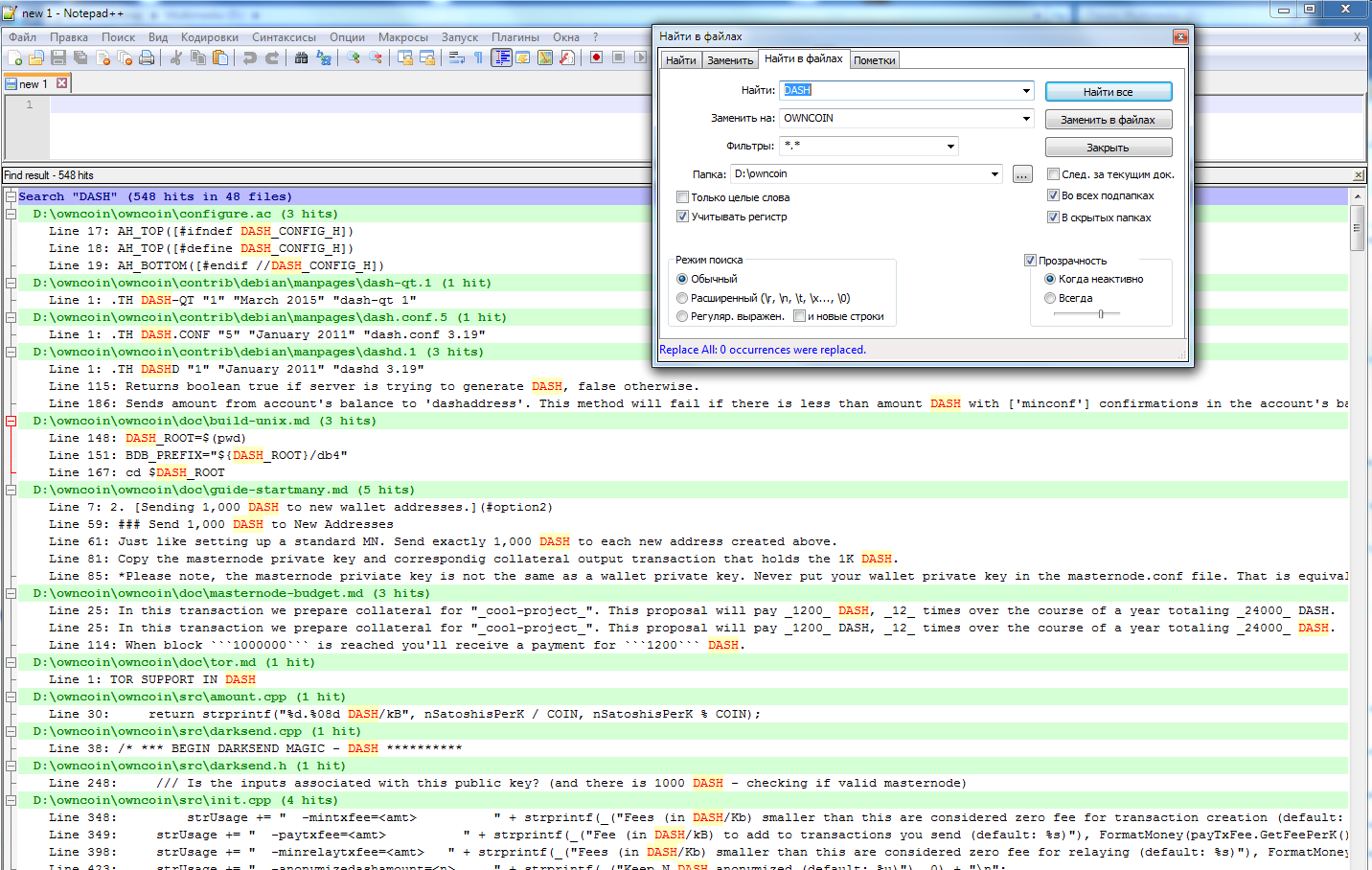The width and height of the screenshot is (1372, 870).
Task: Toggle the 'Прозрачность' checkbox
Action: coord(1030,261)
